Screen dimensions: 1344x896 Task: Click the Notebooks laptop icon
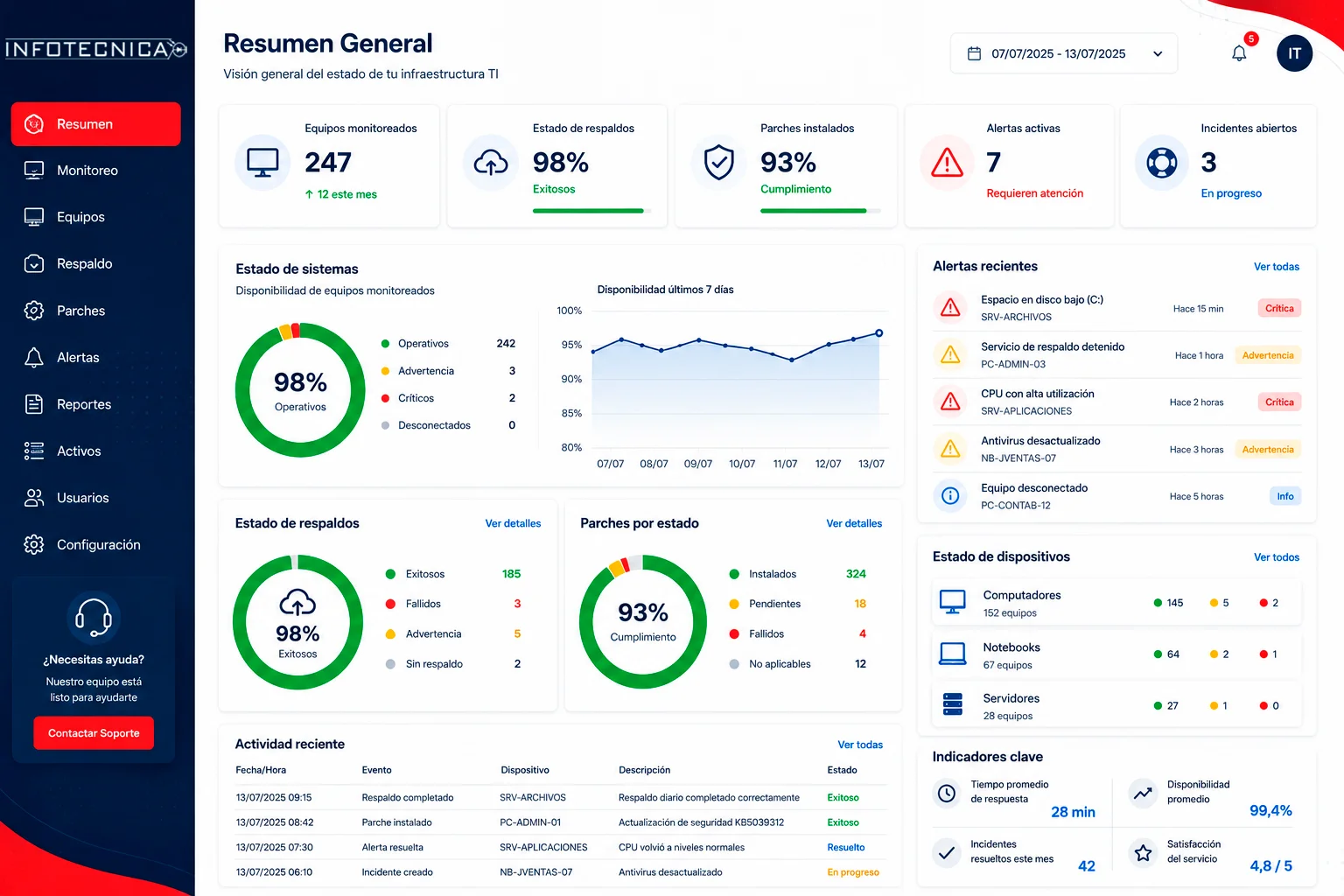pos(952,654)
